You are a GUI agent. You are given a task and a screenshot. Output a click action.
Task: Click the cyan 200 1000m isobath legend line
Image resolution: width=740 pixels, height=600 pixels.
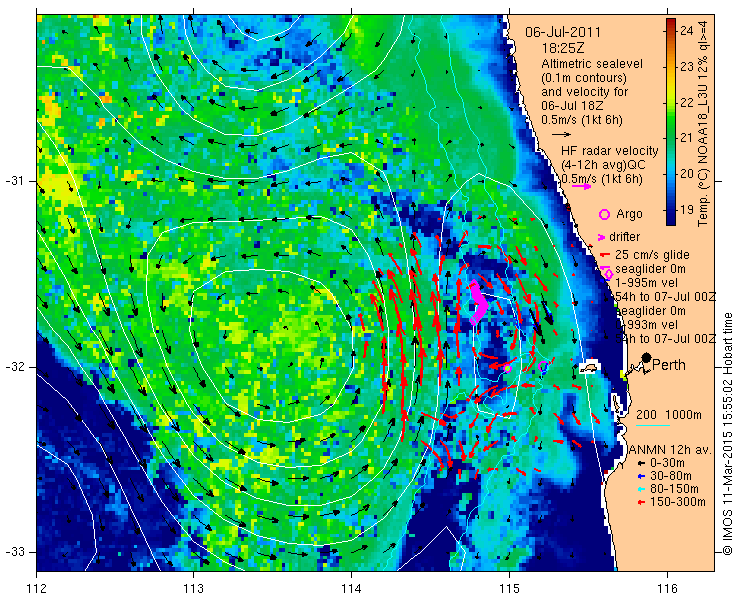[x=653, y=426]
